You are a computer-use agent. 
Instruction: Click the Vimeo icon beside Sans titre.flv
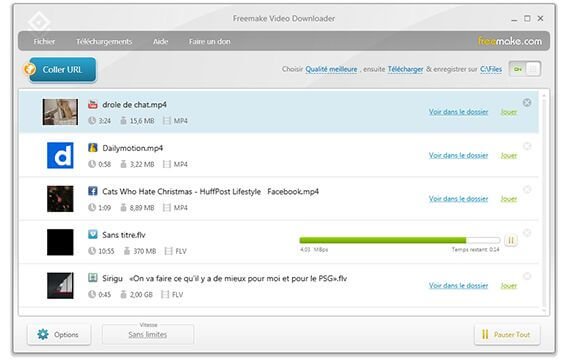93,235
